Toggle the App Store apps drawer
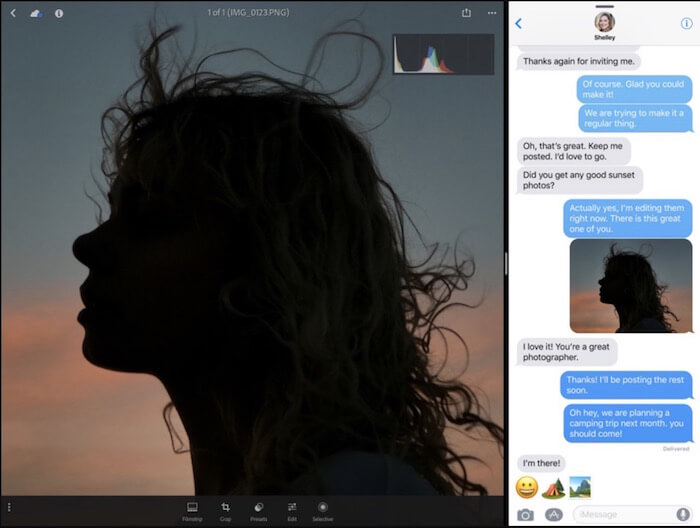The image size is (700, 528). click(x=554, y=515)
